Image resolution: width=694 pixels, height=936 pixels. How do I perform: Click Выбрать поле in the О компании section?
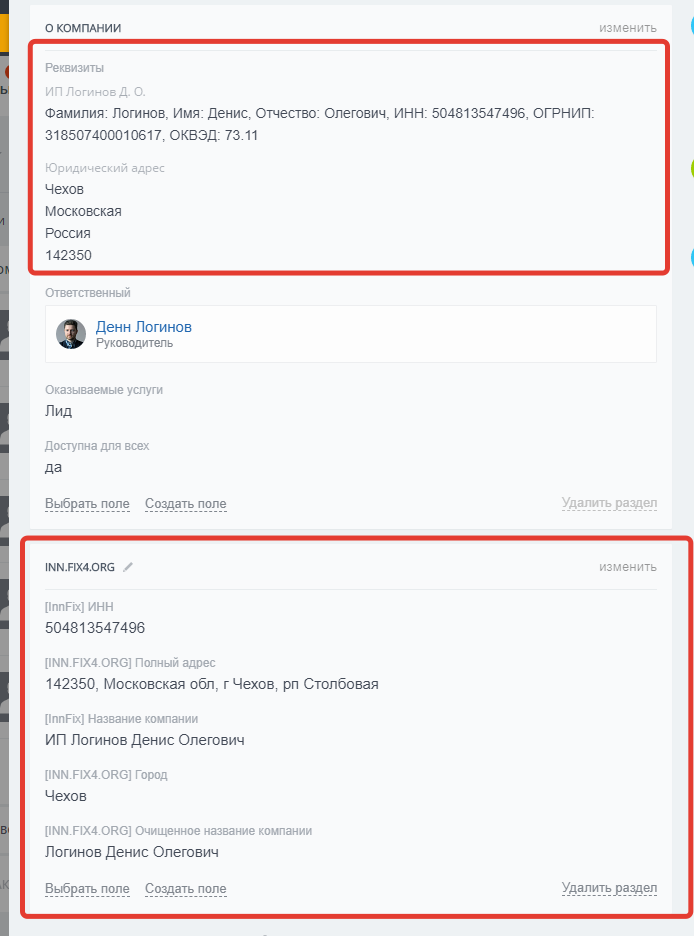pyautogui.click(x=87, y=504)
